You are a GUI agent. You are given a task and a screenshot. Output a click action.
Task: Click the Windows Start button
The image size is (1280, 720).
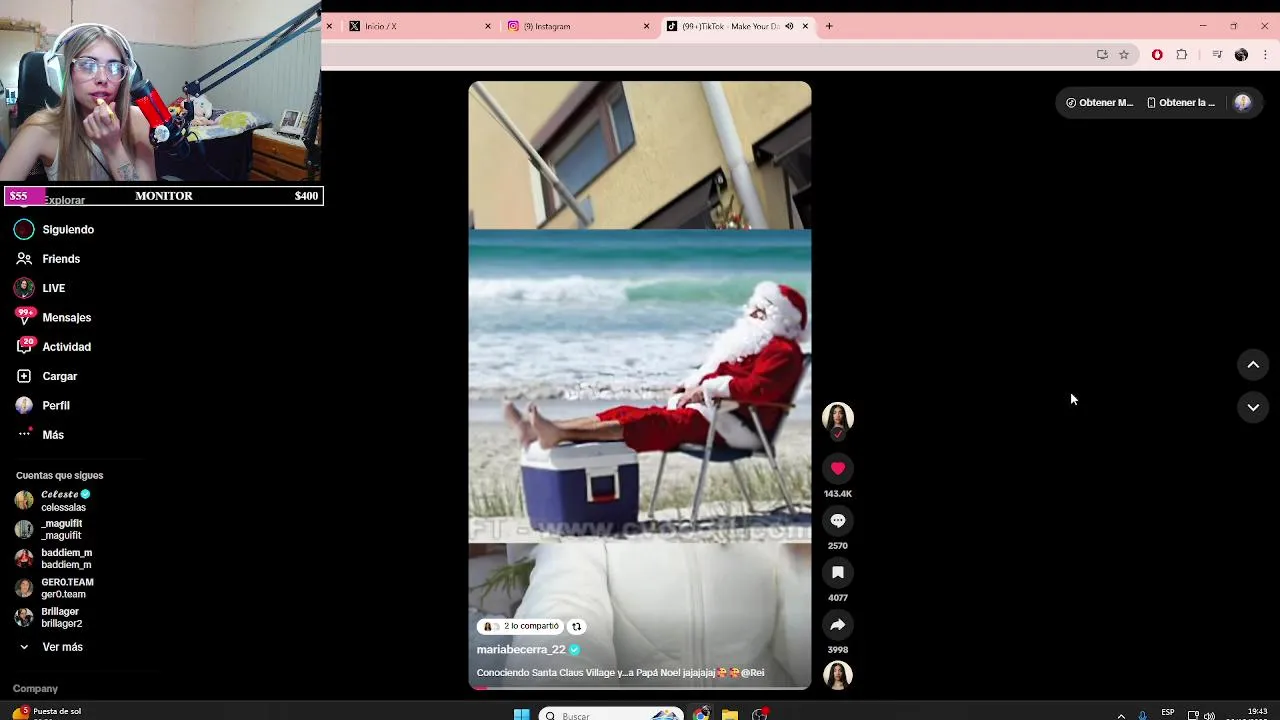click(521, 714)
